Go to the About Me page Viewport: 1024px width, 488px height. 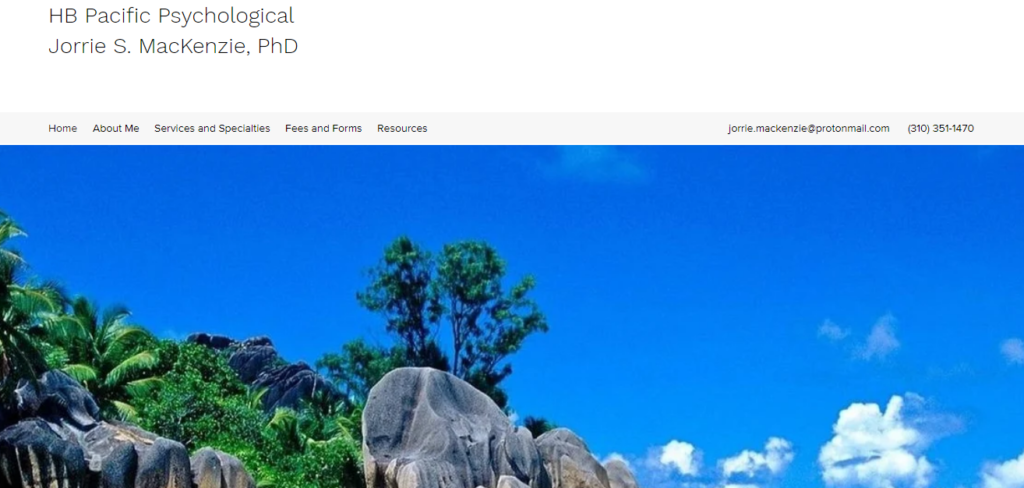[x=116, y=129]
